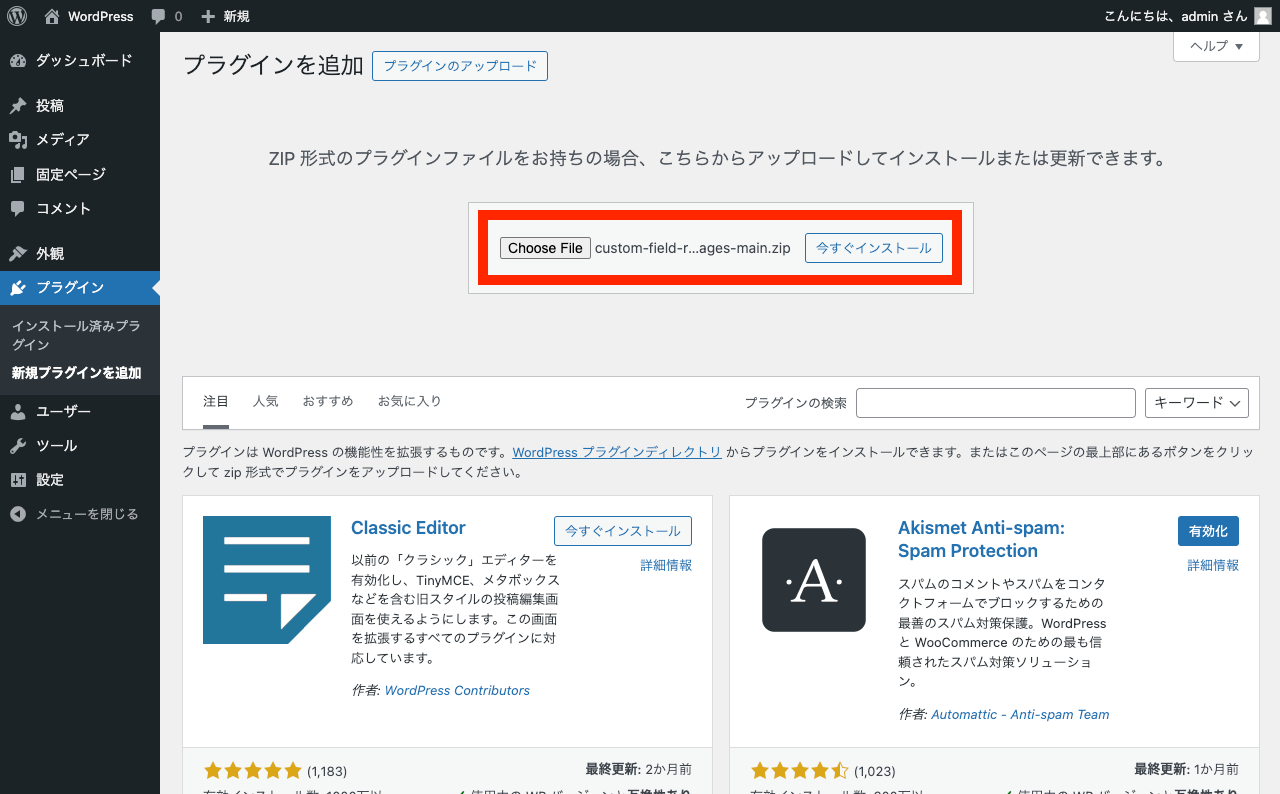Image resolution: width=1280 pixels, height=794 pixels.
Task: Open the 固定ページ menu label
Action: (x=71, y=175)
